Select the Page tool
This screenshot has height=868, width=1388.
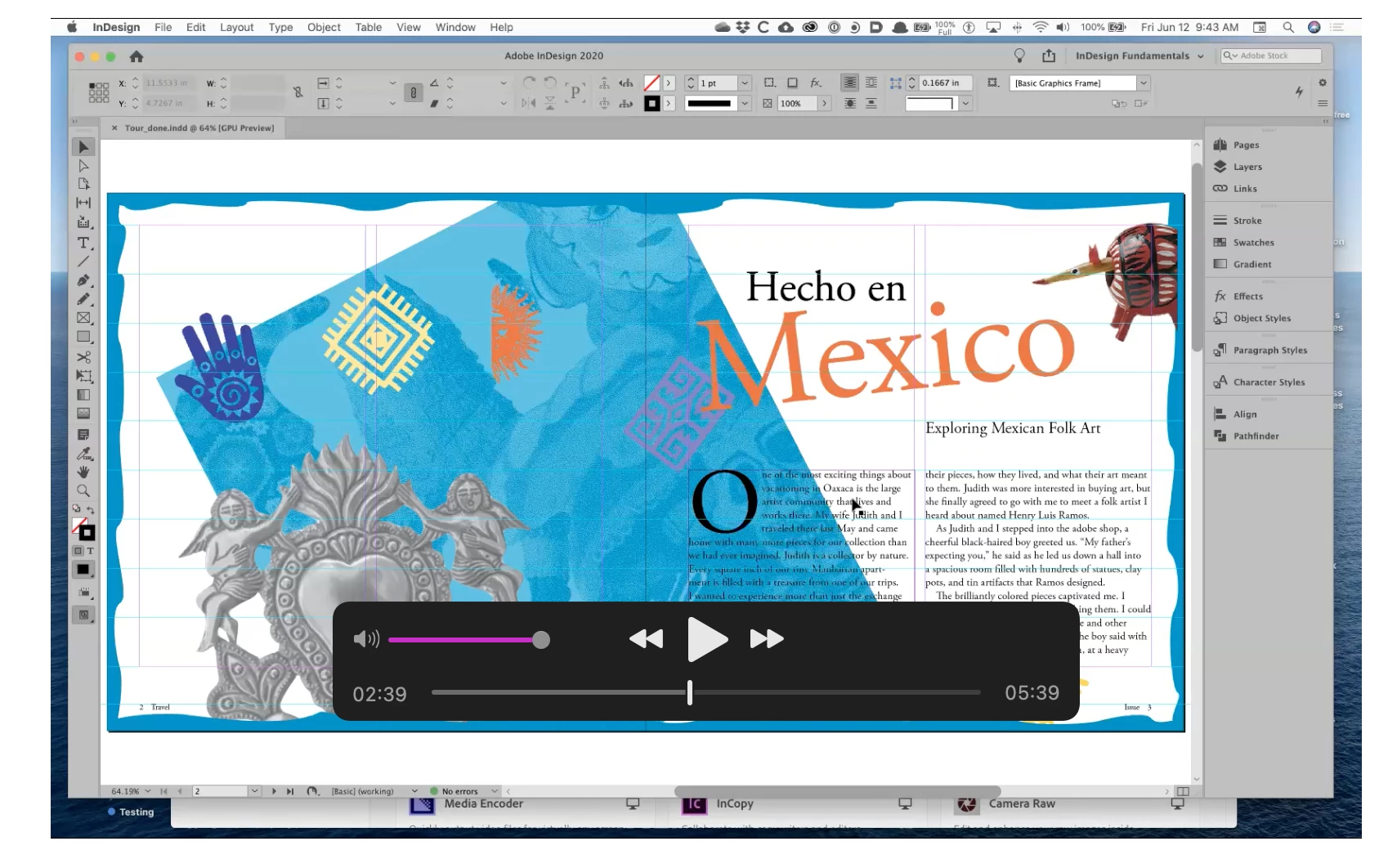tap(83, 184)
